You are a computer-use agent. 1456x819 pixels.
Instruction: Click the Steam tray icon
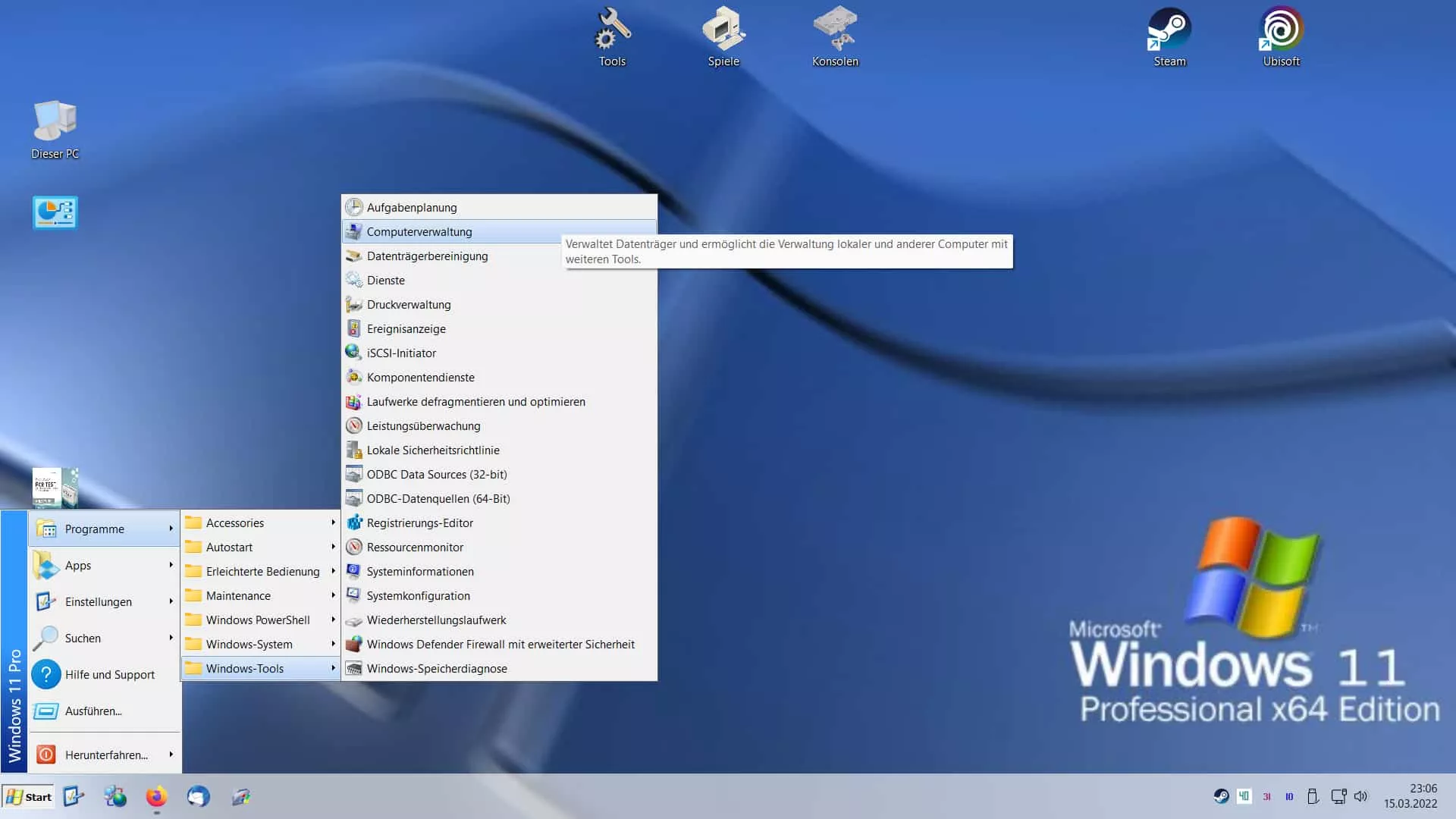pyautogui.click(x=1221, y=796)
